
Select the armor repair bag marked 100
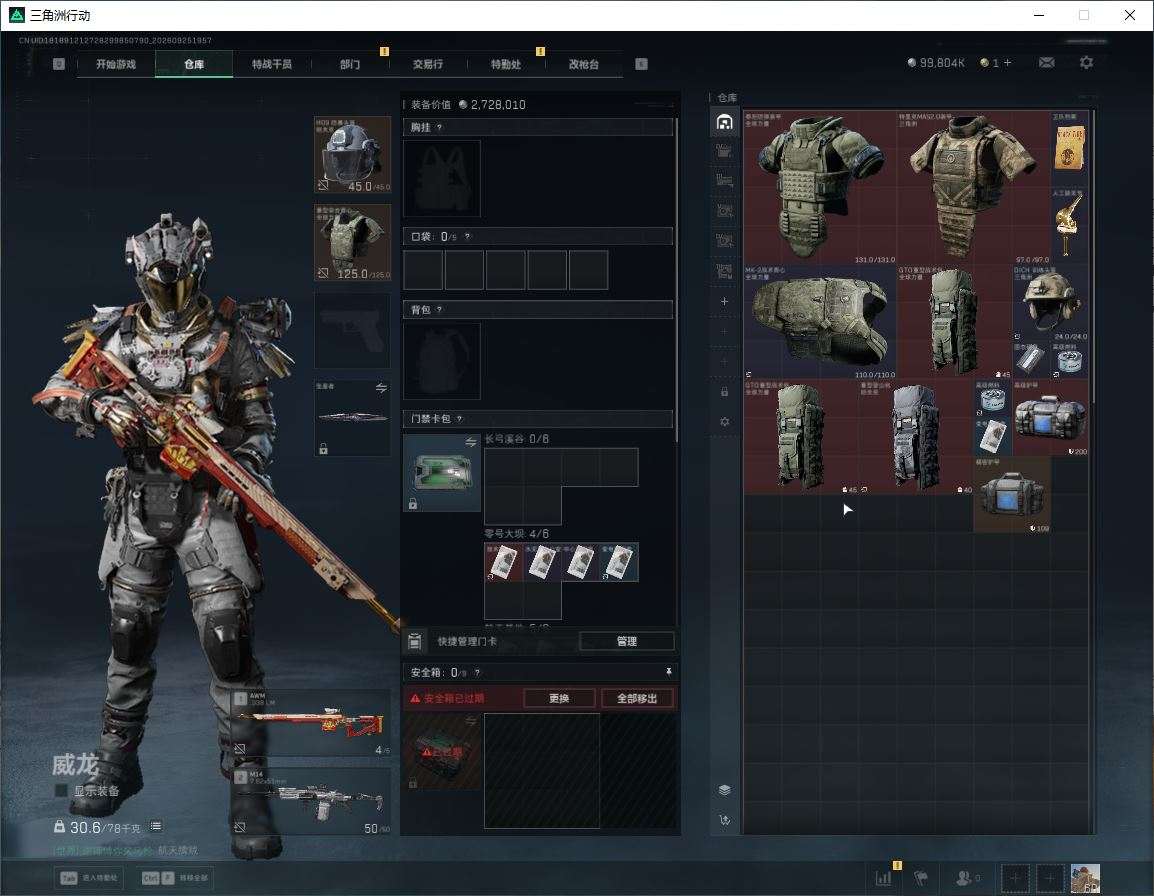coord(1012,494)
